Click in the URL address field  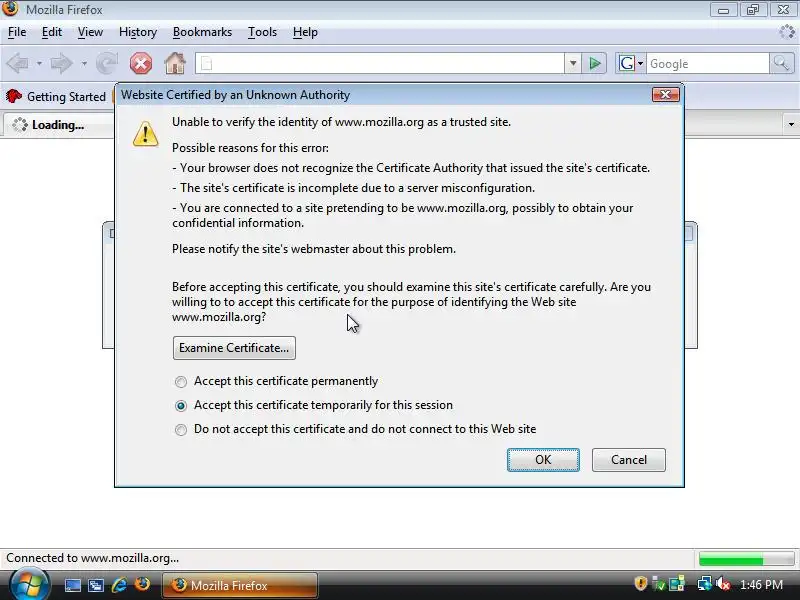(380, 64)
